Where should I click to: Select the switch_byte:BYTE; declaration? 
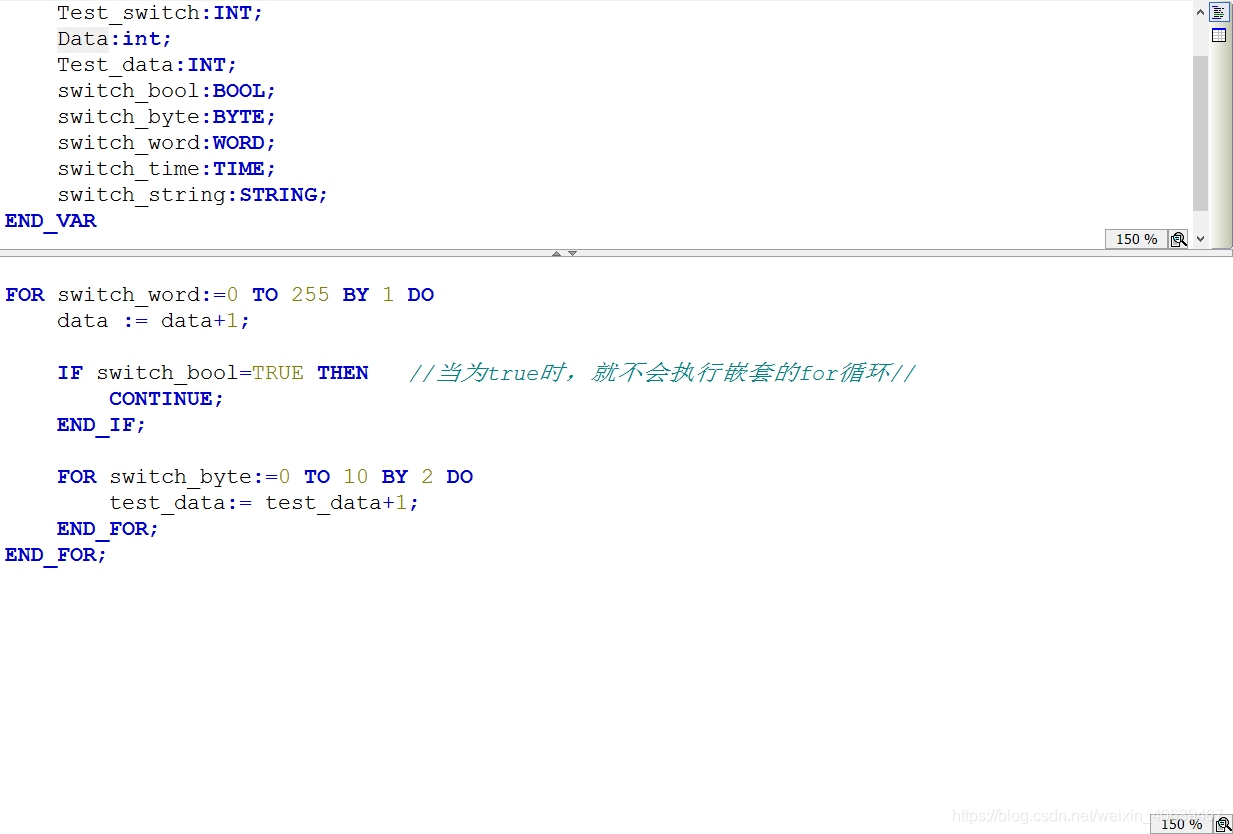click(166, 117)
